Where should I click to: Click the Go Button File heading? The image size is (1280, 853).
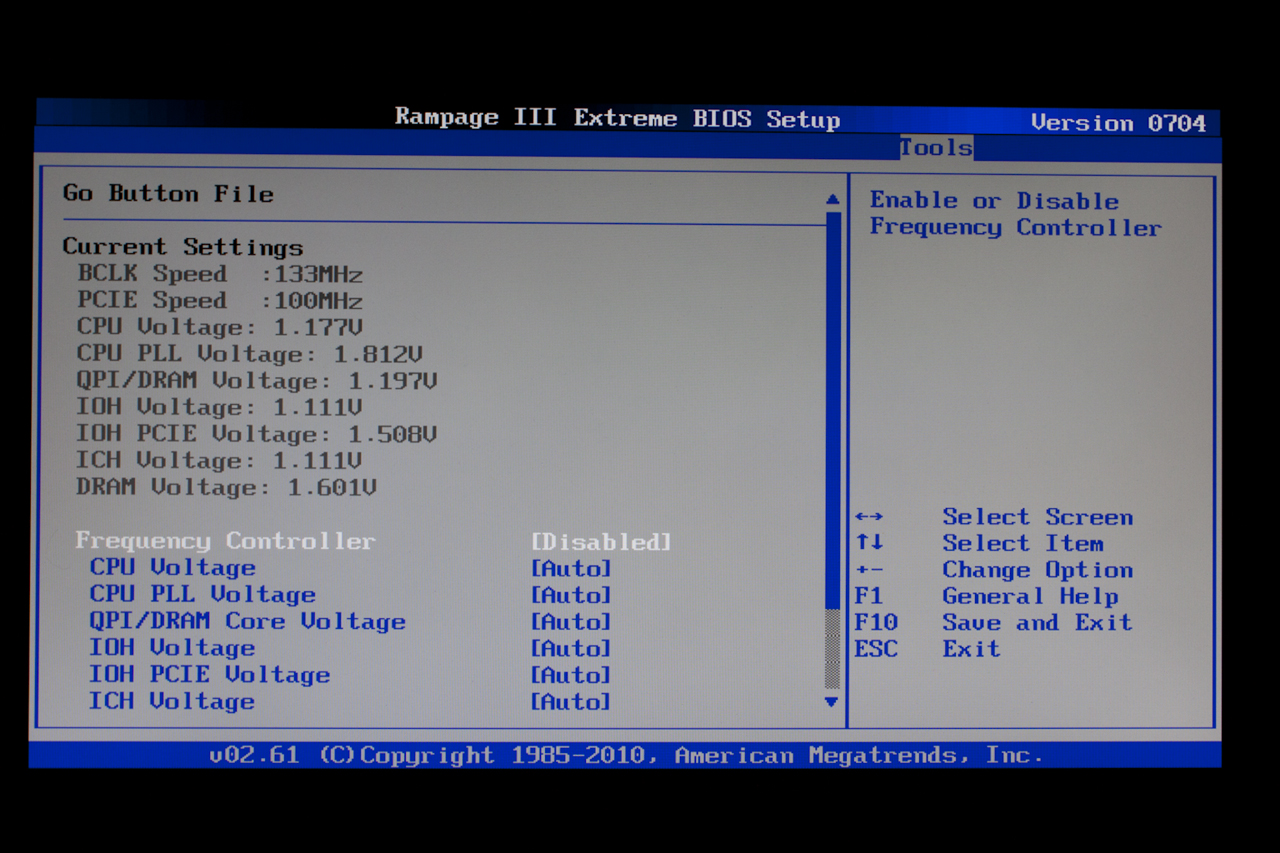pos(168,193)
